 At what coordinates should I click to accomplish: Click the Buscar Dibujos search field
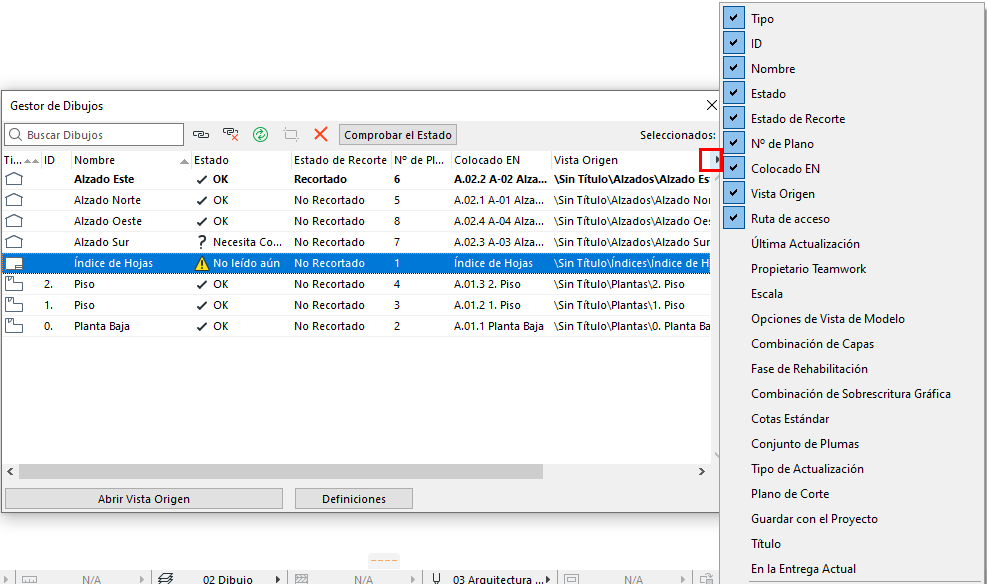[94, 135]
